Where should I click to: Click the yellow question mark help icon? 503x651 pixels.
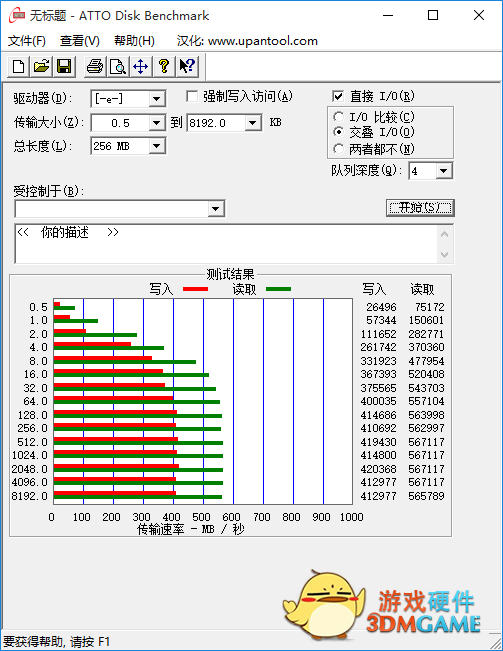coord(164,66)
